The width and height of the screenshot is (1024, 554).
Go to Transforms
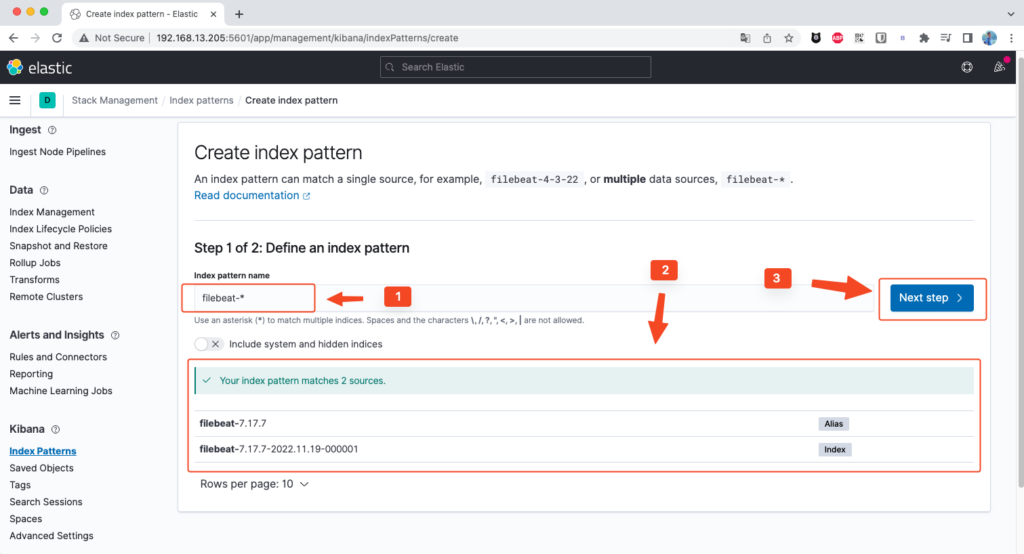pyautogui.click(x=34, y=280)
